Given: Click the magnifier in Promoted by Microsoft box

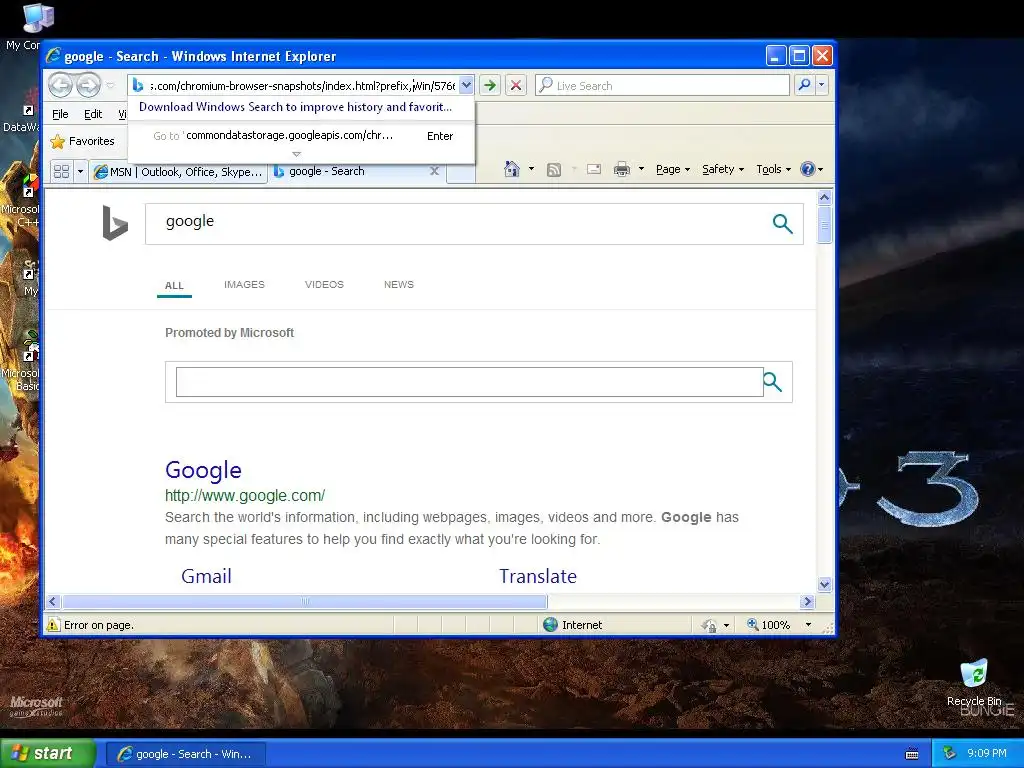Looking at the screenshot, I should pyautogui.click(x=773, y=381).
